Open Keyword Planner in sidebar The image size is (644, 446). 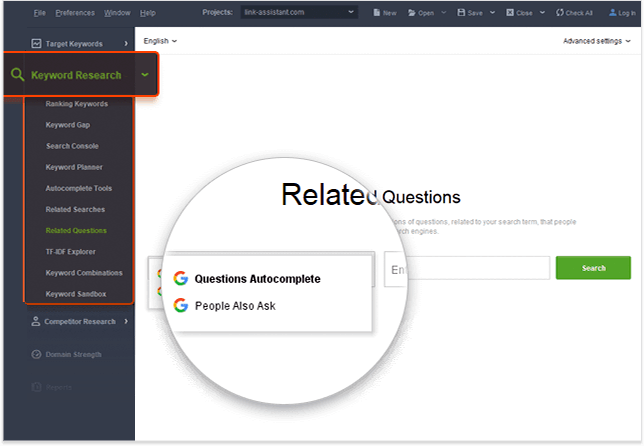74,167
